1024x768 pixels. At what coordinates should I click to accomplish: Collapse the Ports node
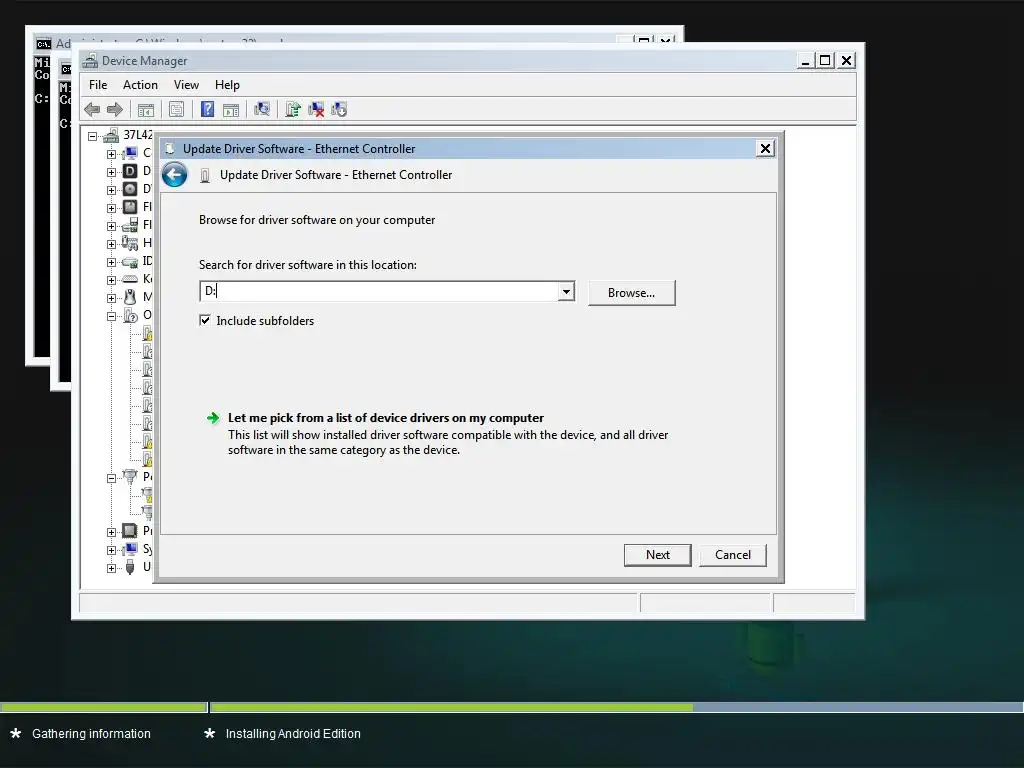point(111,478)
